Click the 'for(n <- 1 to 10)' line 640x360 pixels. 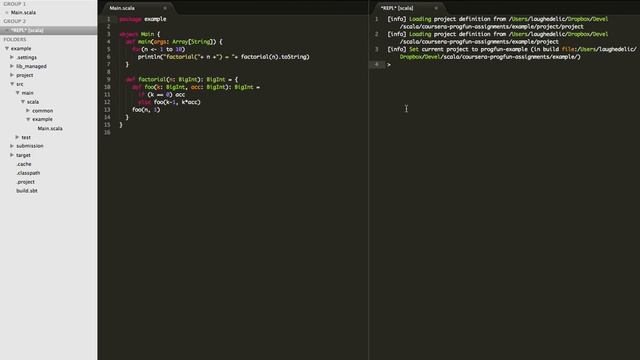click(x=158, y=49)
